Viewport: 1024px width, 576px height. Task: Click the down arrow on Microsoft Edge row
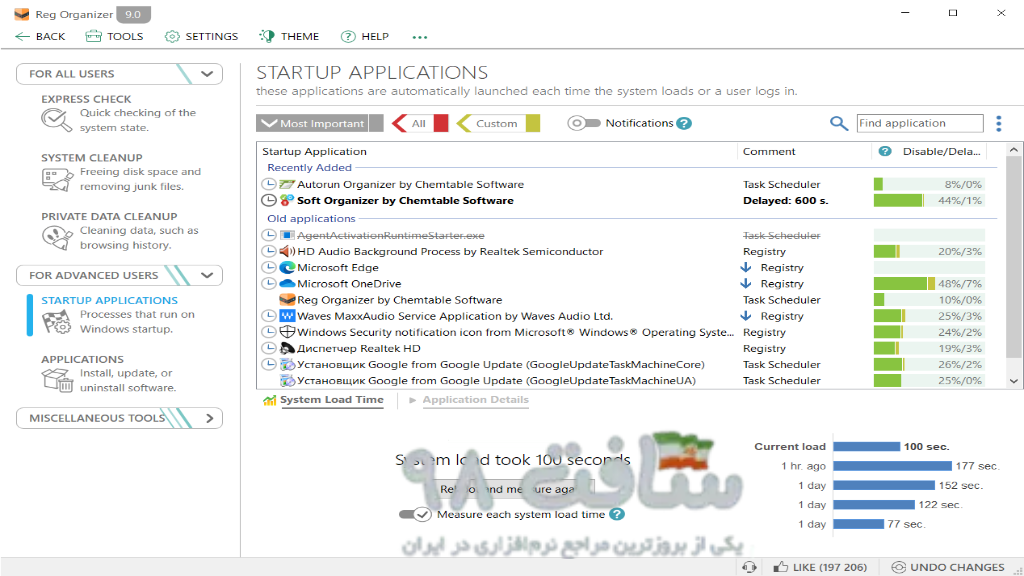point(746,267)
